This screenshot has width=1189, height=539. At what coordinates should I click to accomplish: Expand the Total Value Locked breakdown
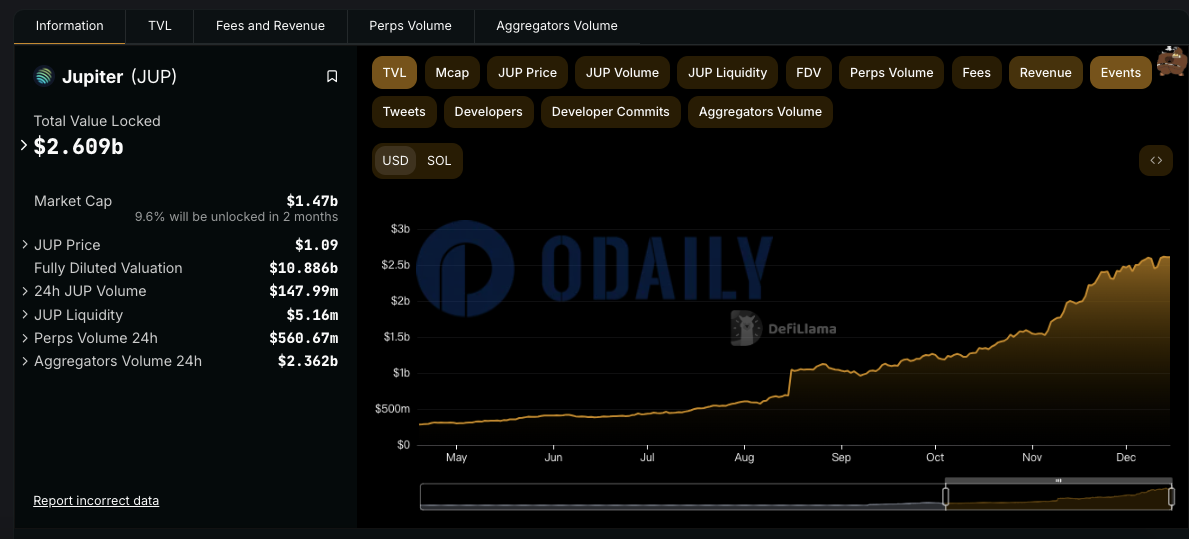click(24, 146)
